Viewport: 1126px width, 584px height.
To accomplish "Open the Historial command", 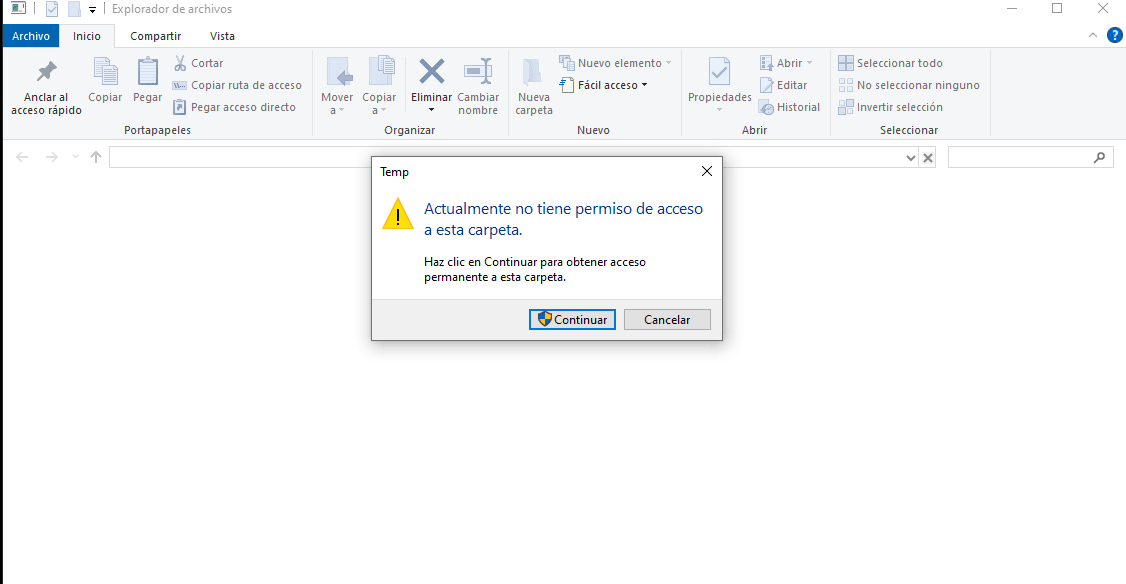I will click(789, 107).
